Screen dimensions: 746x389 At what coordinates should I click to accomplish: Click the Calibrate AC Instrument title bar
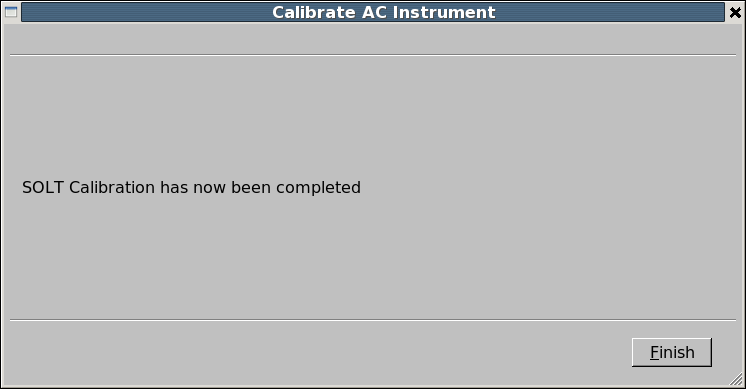[373, 12]
